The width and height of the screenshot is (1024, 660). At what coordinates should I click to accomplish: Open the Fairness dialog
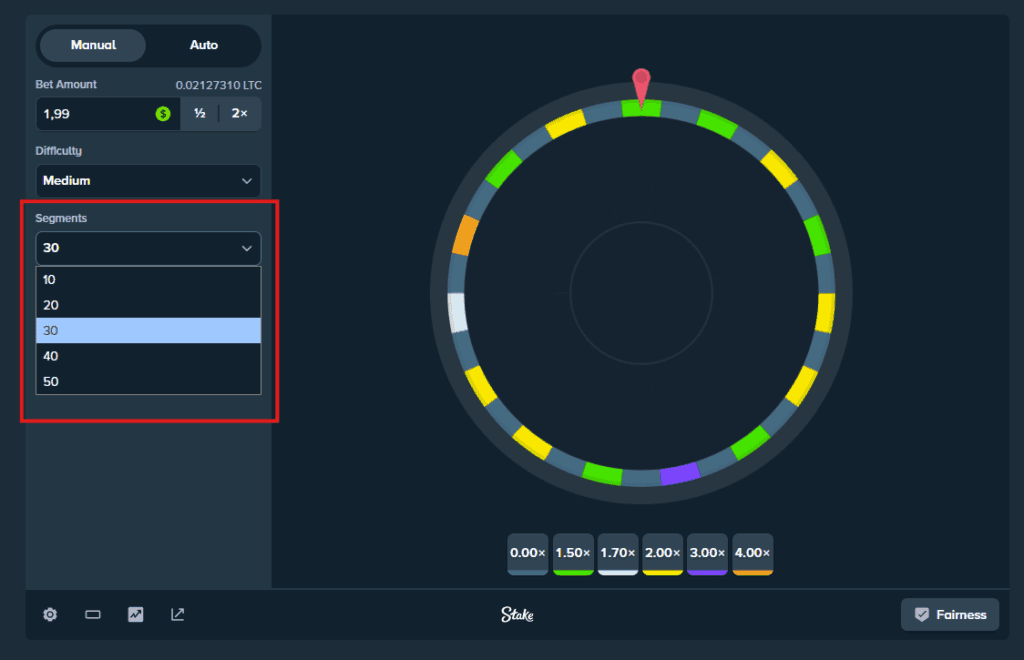pyautogui.click(x=950, y=614)
